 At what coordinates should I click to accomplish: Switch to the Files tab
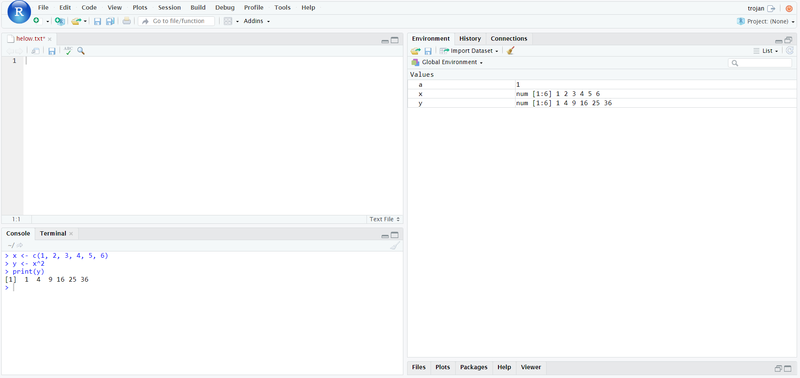(x=419, y=367)
